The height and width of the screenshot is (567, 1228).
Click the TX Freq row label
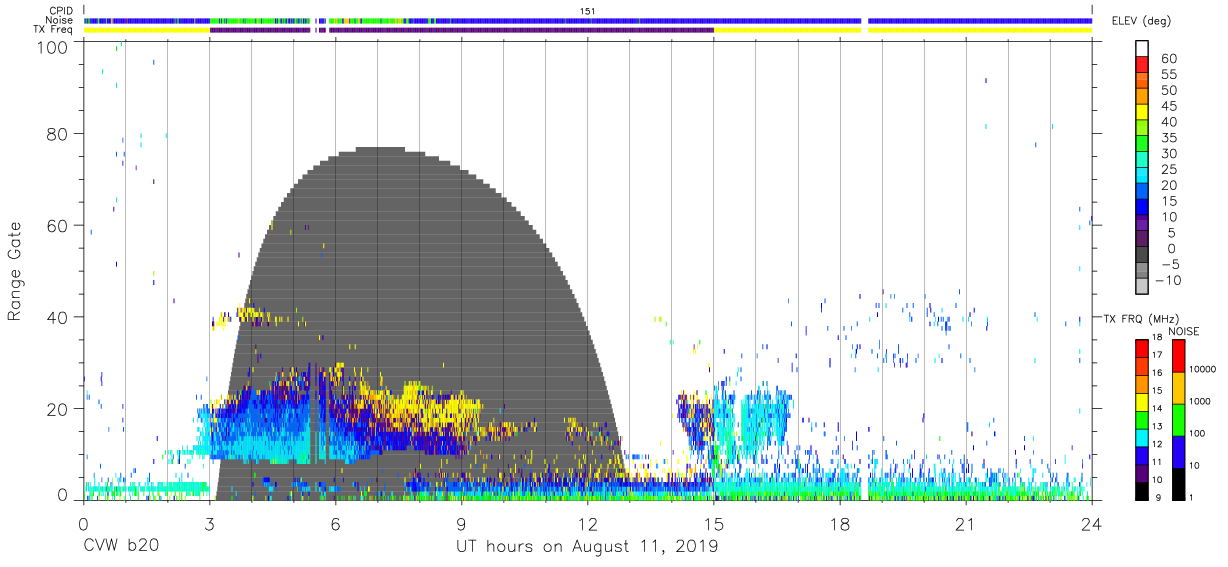(53, 29)
